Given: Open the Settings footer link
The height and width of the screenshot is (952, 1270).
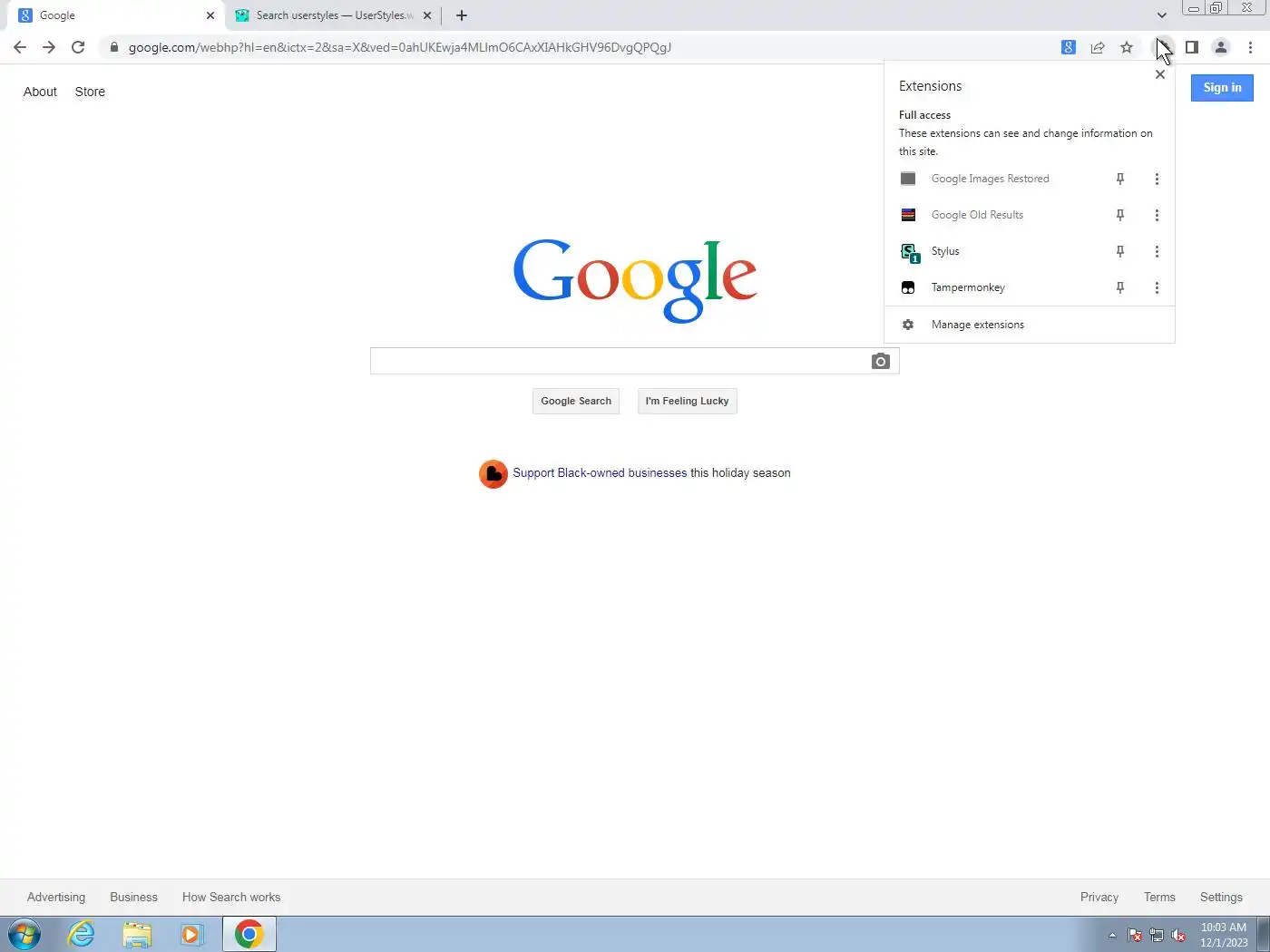Looking at the screenshot, I should (x=1221, y=897).
